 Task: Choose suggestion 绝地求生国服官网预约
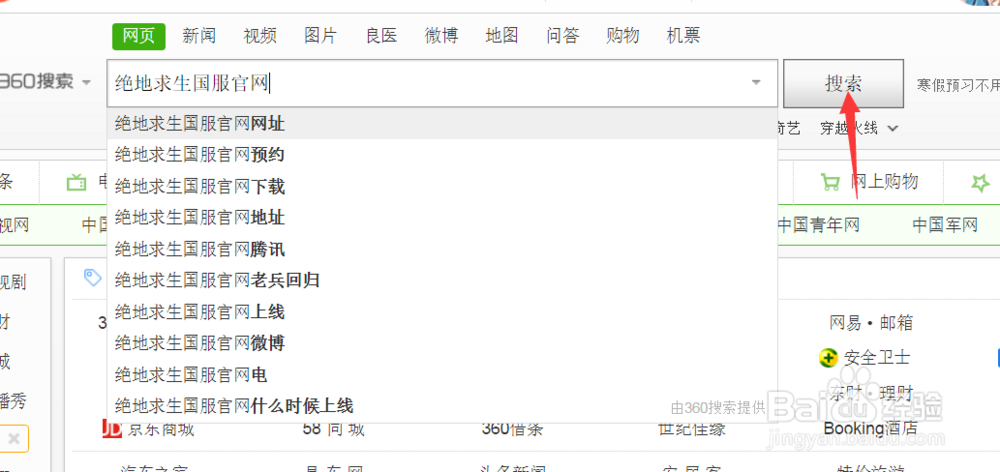pos(442,155)
